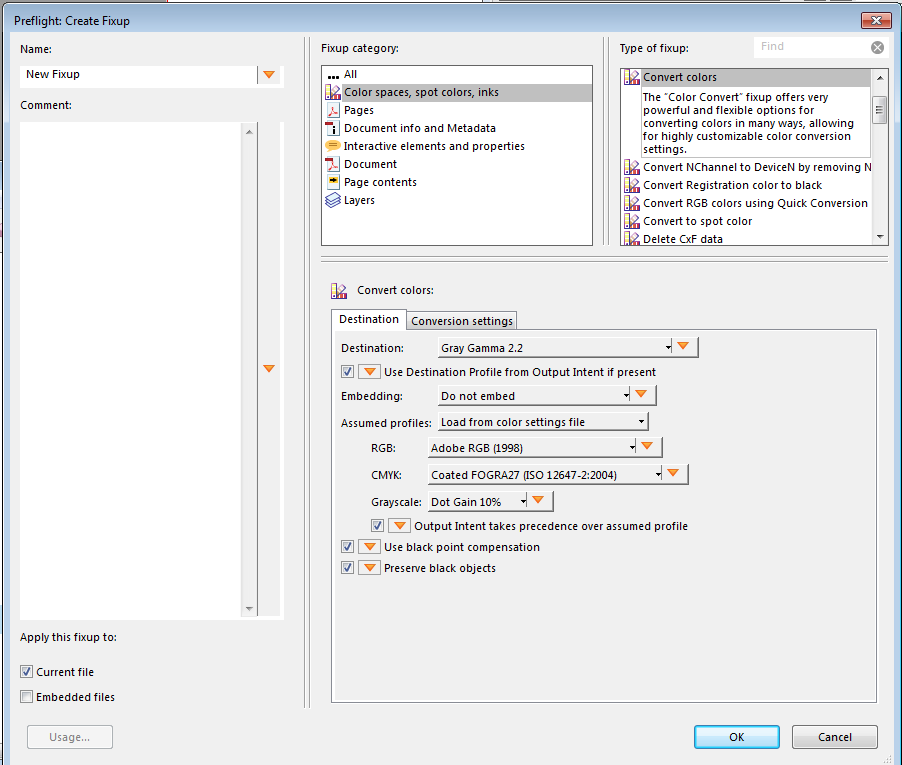Click icon beside Convert colors fixup entry
902x765 pixels.
(632, 77)
